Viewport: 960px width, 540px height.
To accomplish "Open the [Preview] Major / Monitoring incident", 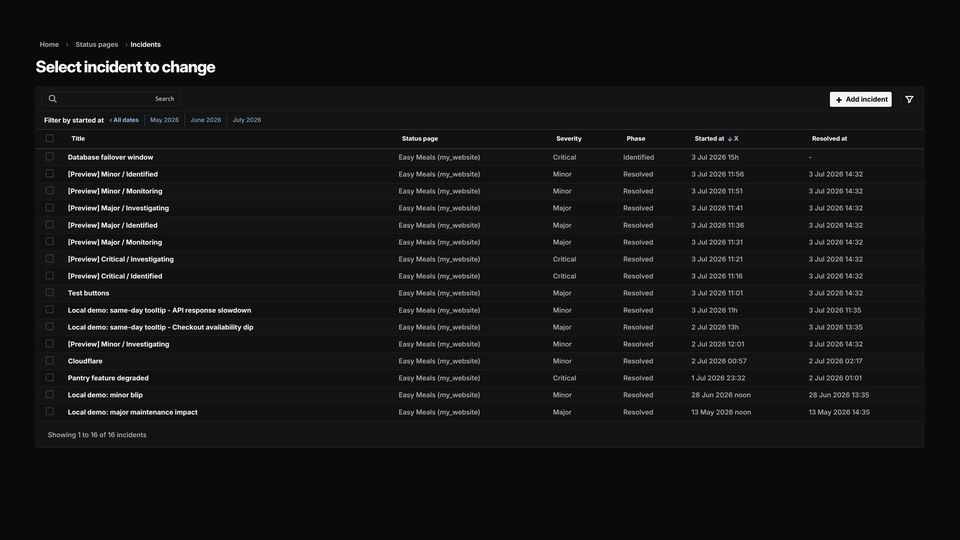I will [115, 242].
